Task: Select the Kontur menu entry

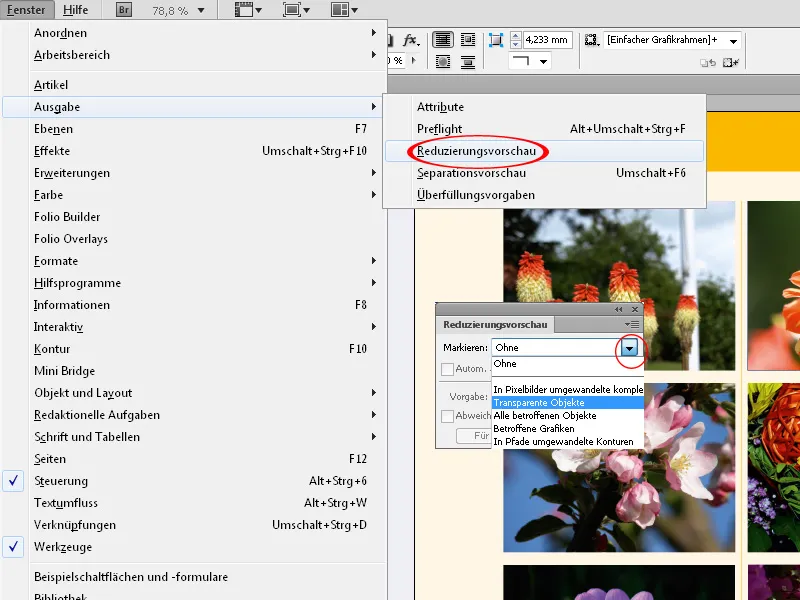Action: [x=194, y=348]
